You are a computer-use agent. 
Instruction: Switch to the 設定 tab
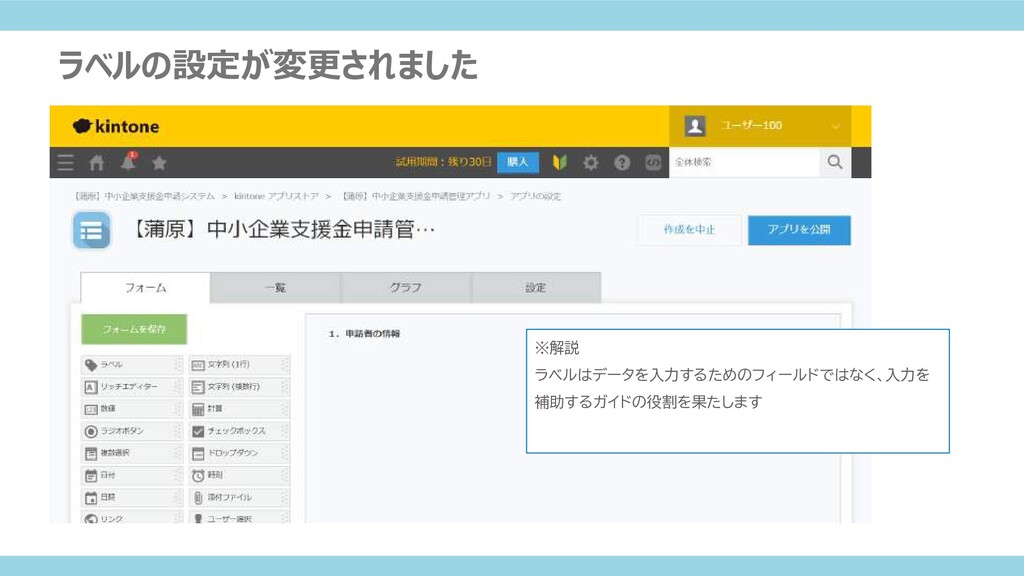pyautogui.click(x=536, y=287)
